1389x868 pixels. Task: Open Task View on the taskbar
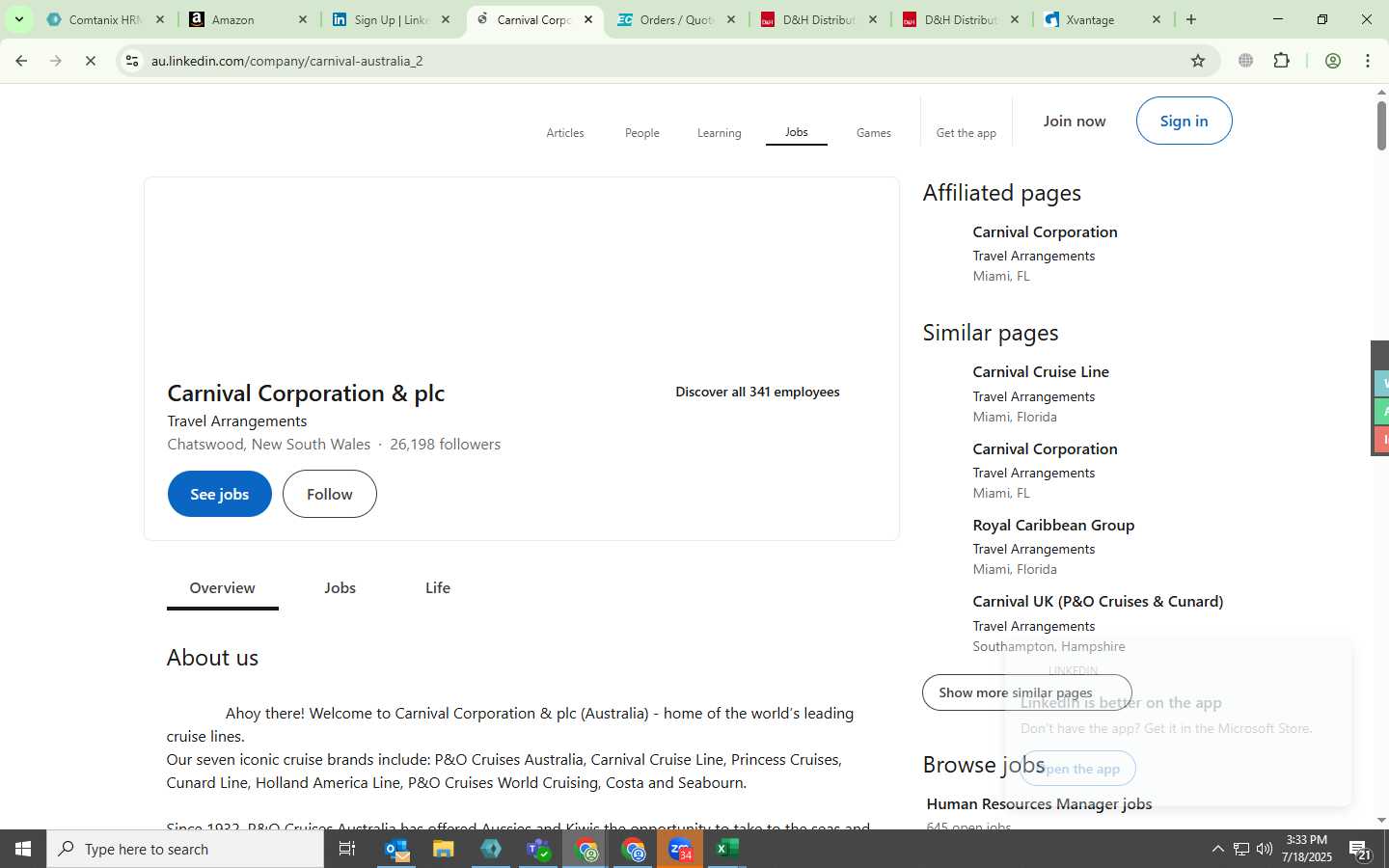click(347, 849)
